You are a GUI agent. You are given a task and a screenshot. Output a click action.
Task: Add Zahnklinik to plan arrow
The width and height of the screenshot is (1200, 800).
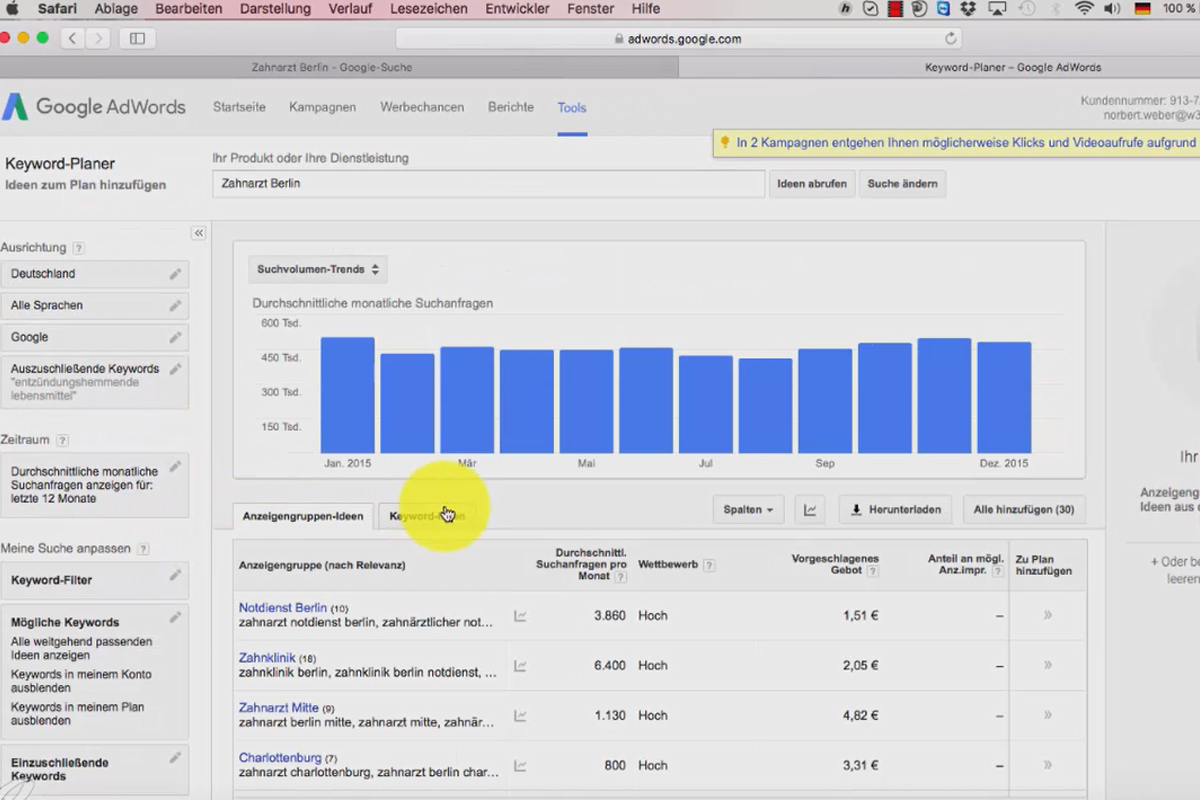(1047, 665)
